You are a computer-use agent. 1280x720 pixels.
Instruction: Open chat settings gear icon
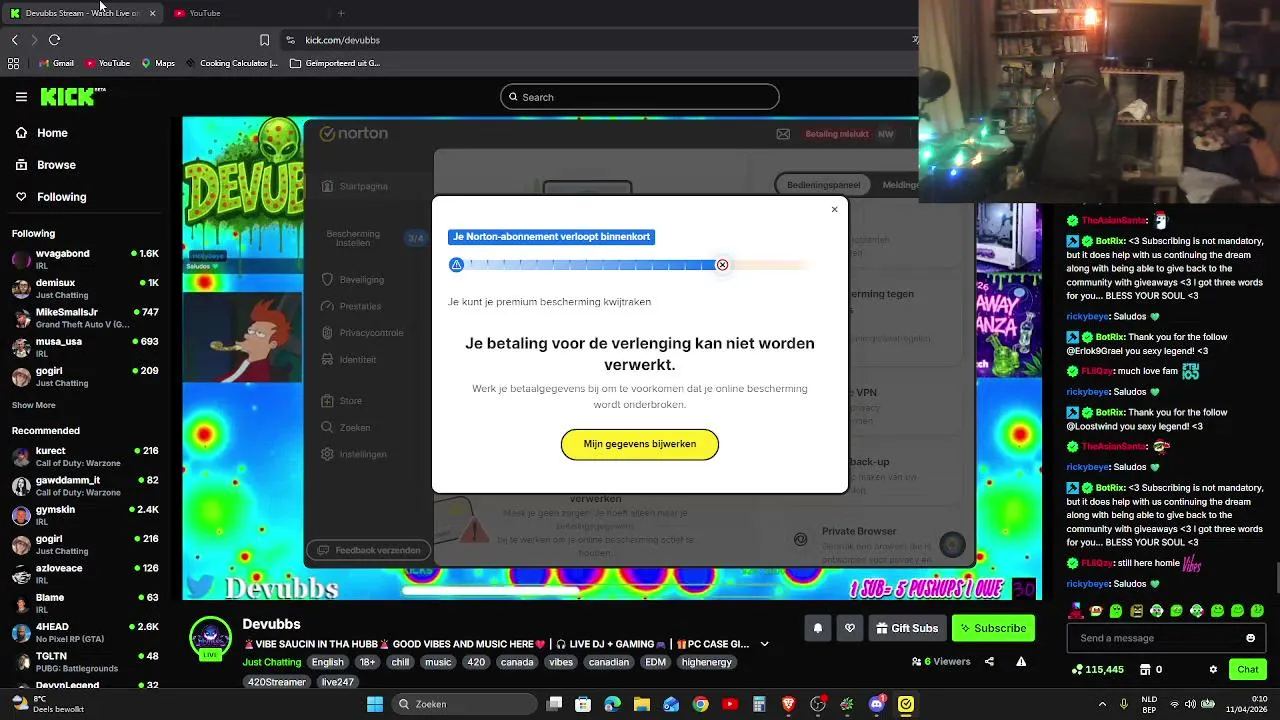tap(1213, 669)
